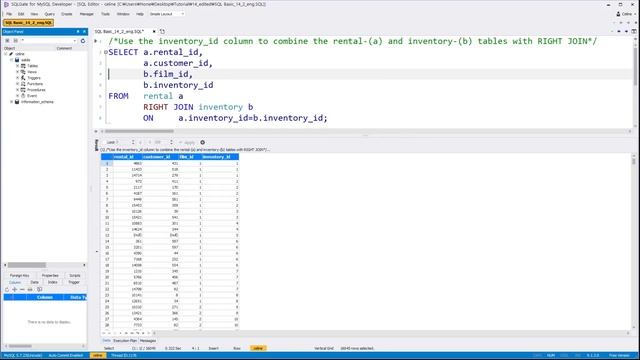
Task: Open the Trigger tab
Action: pyautogui.click(x=74, y=282)
